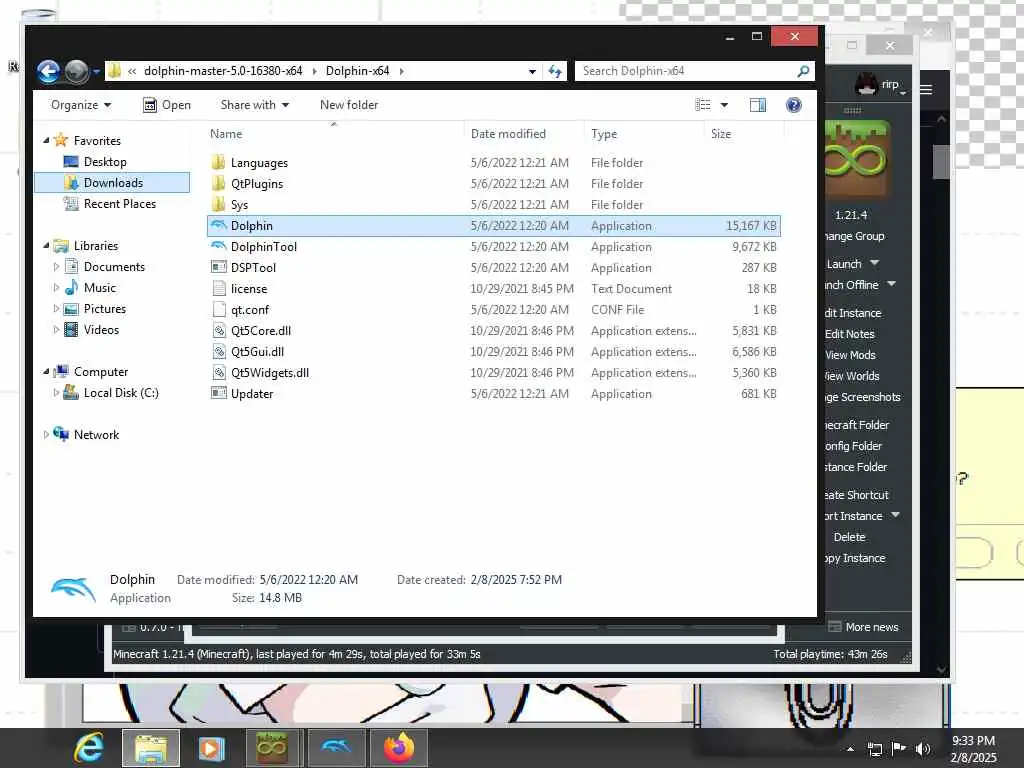Viewport: 1024px width, 768px height.
Task: Select the QtPlugins folder icon
Action: [x=219, y=184]
